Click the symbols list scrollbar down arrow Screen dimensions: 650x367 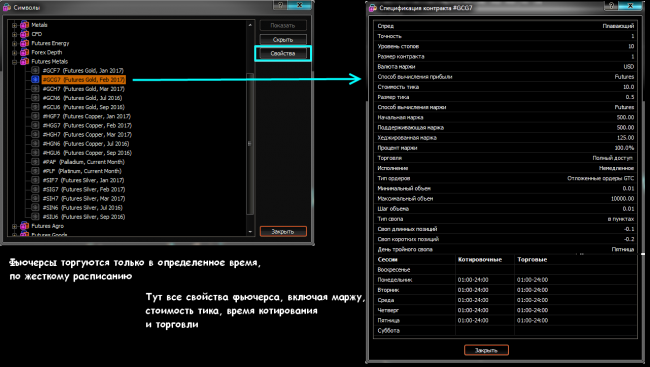pyautogui.click(x=250, y=231)
